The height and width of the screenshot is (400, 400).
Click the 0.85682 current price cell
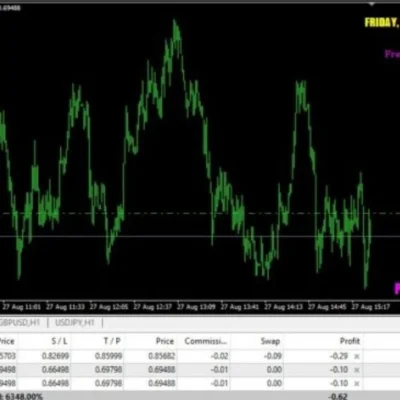pyautogui.click(x=162, y=356)
